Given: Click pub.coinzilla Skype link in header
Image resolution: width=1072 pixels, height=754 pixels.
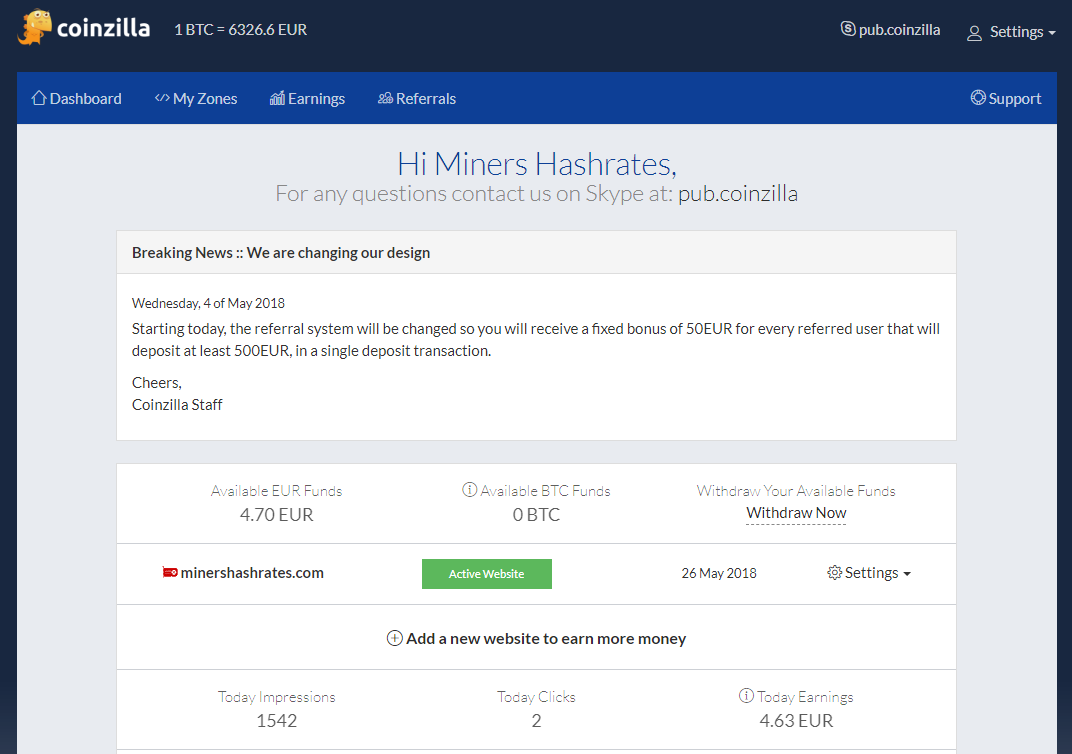Looking at the screenshot, I should point(891,29).
